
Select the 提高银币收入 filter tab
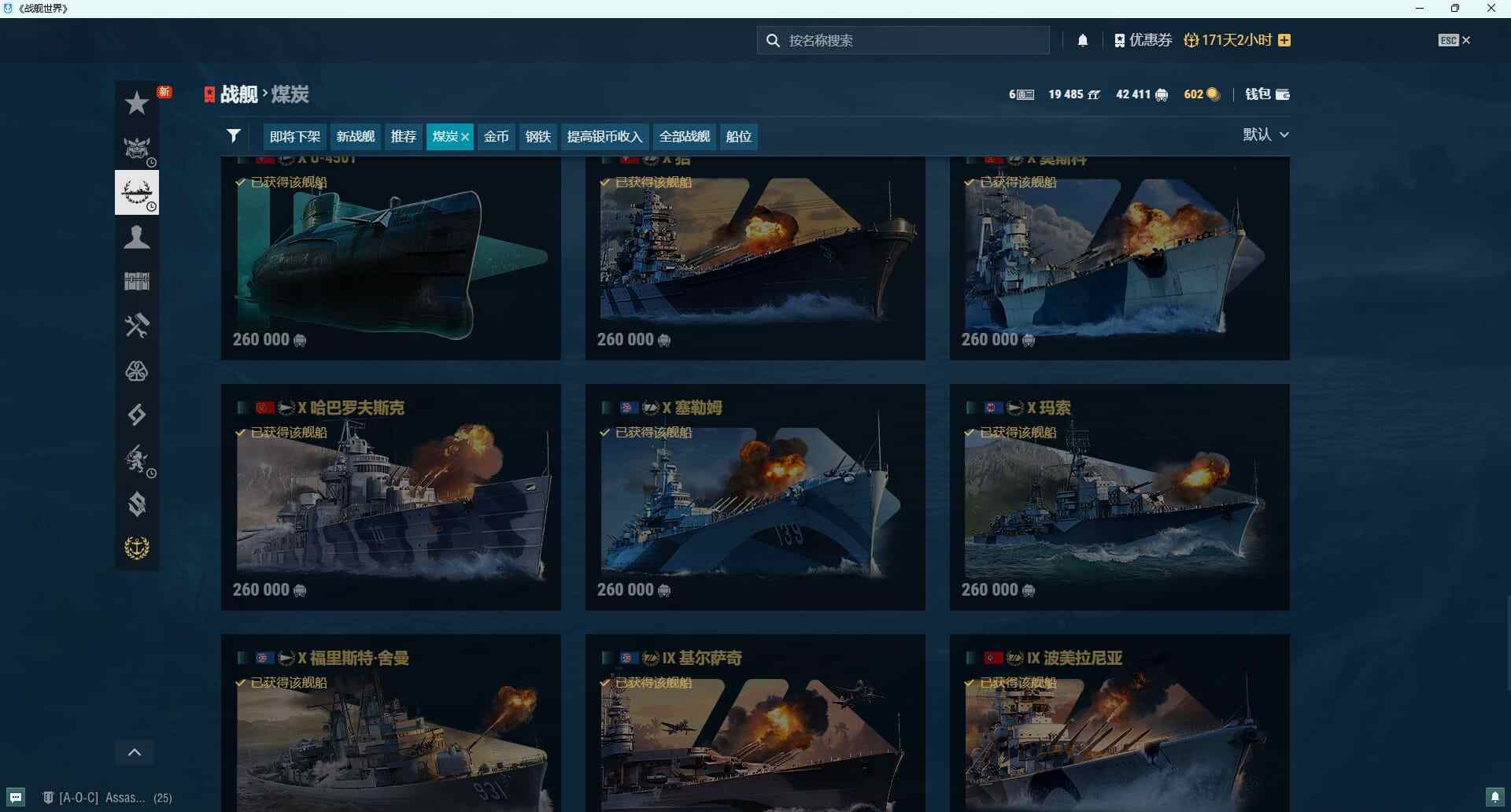[x=605, y=136]
